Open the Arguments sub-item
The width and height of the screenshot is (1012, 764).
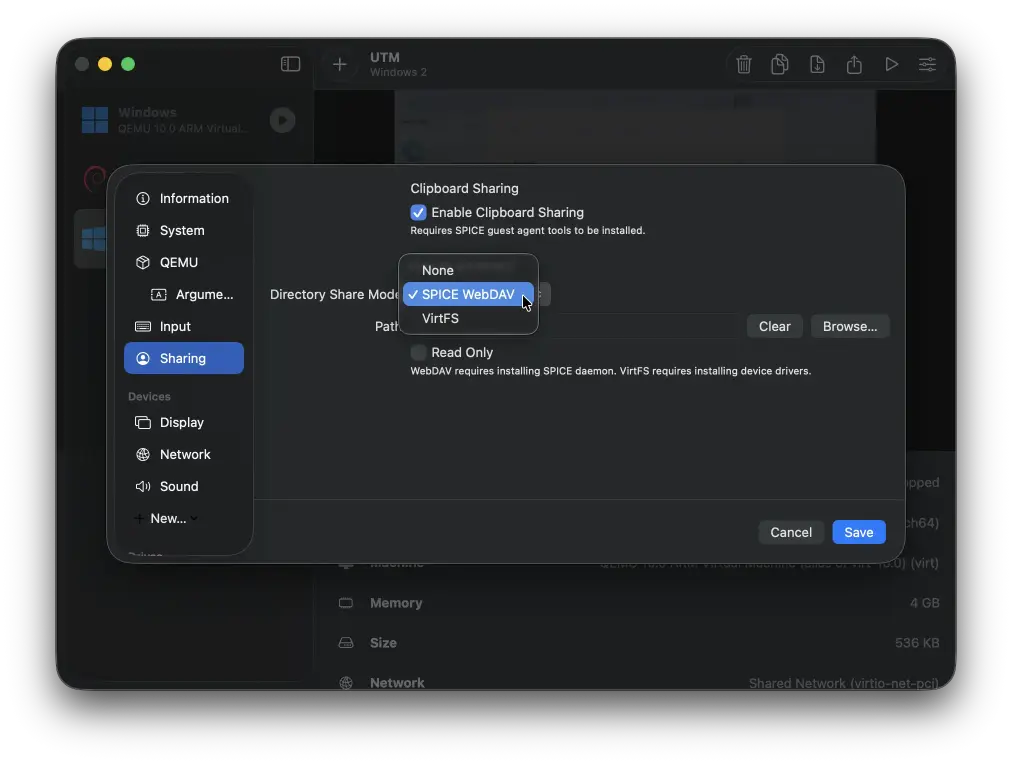pos(192,294)
